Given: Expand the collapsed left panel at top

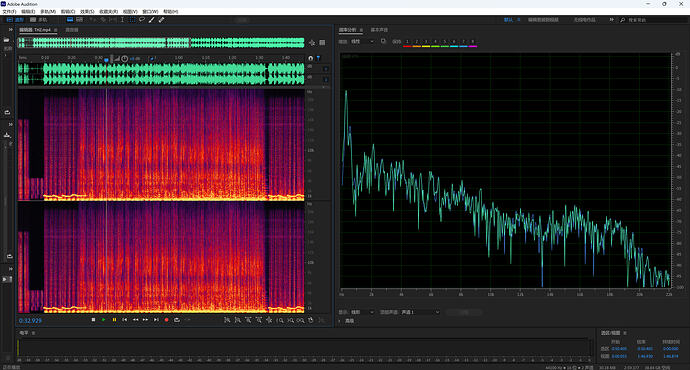Looking at the screenshot, I should click(11, 29).
